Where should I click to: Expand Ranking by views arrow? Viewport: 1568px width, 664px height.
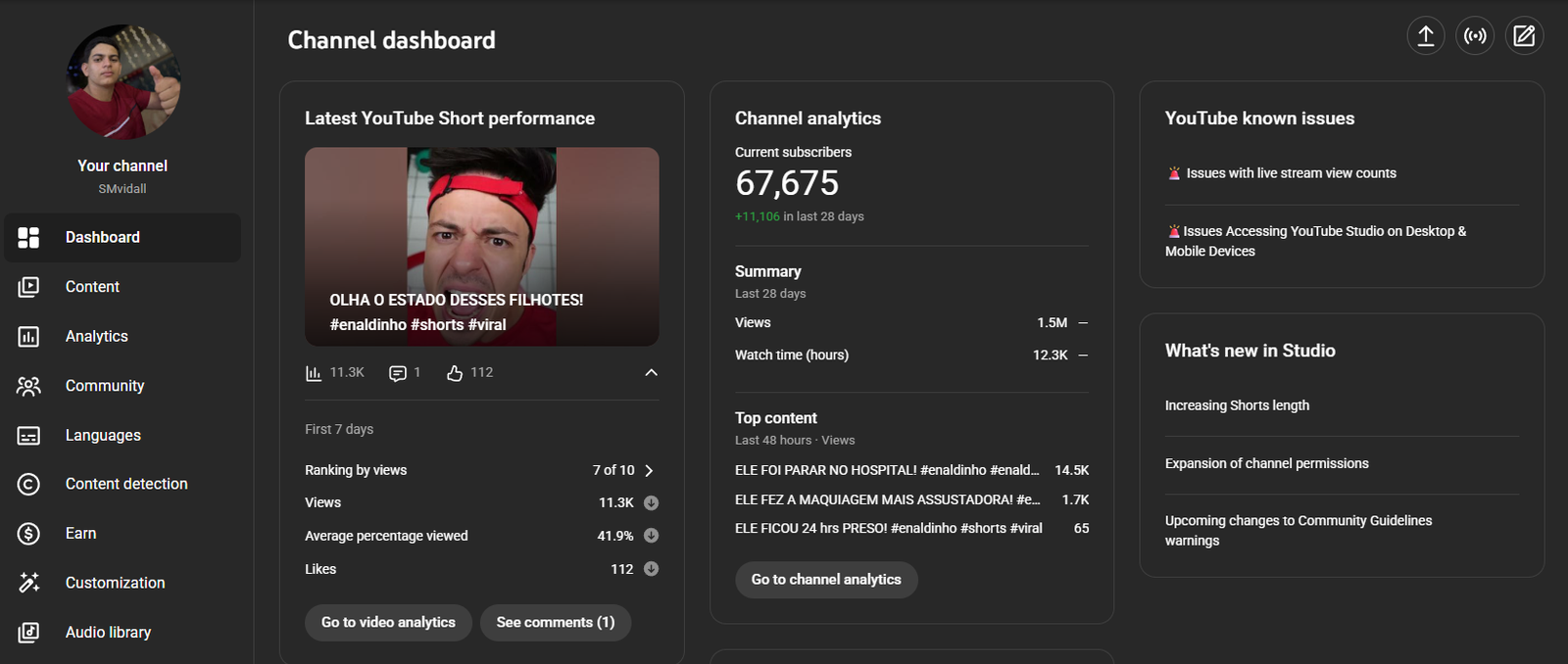(649, 470)
